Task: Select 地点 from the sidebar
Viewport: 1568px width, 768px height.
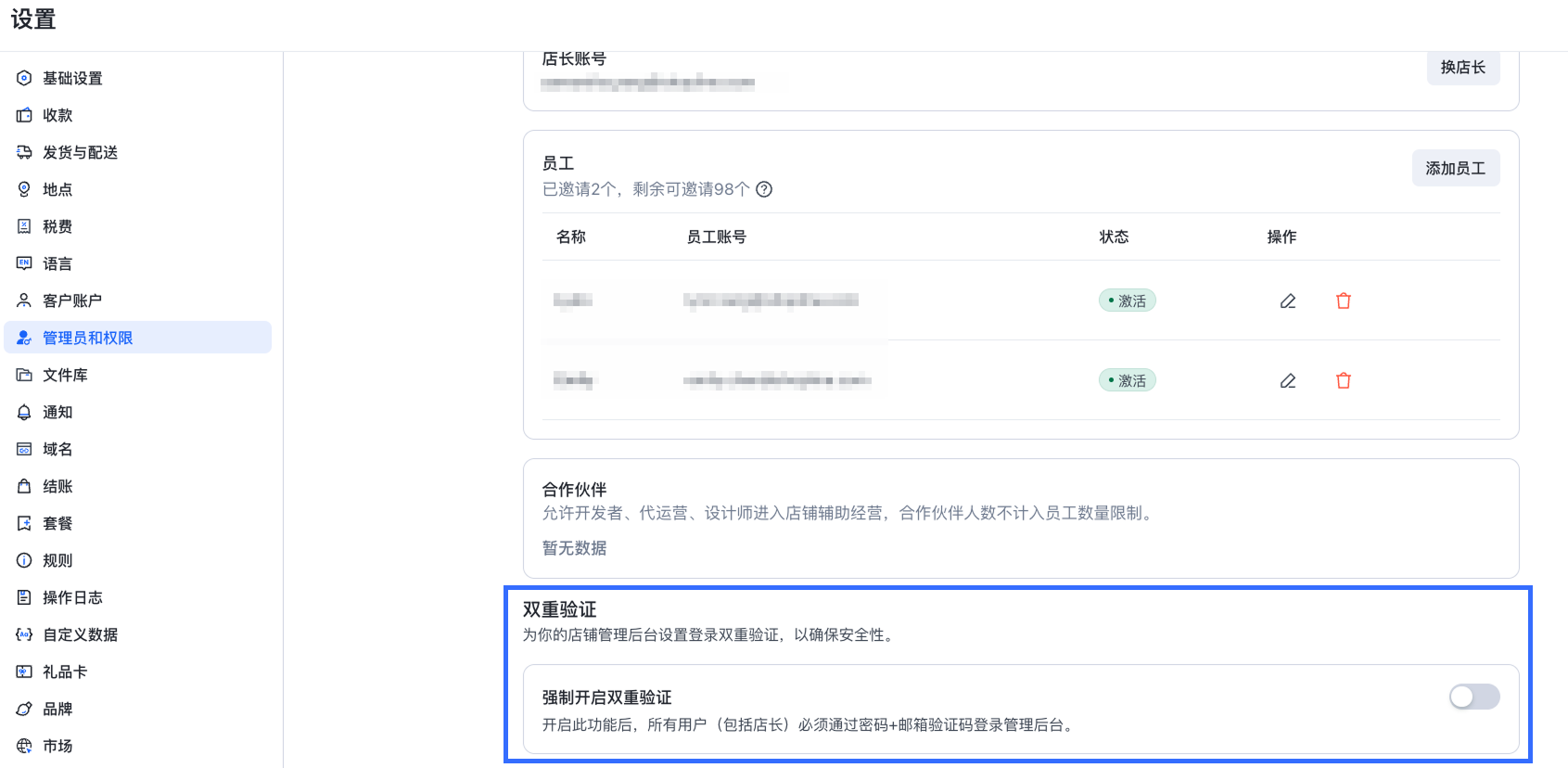Action: pyautogui.click(x=137, y=189)
